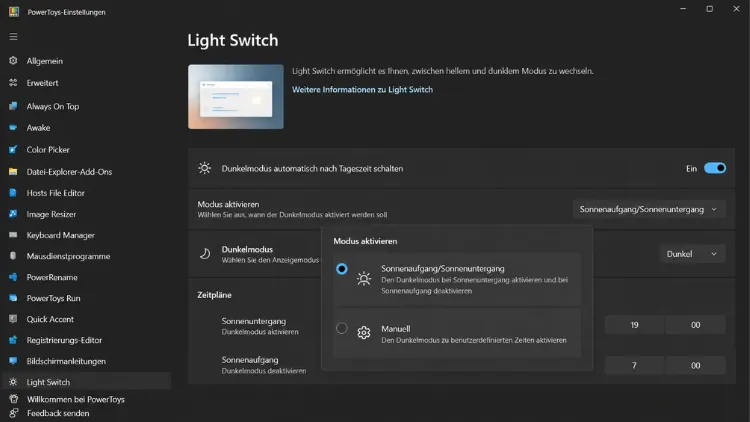
Task: Open the Hosts File Editor page
Action: (x=55, y=193)
